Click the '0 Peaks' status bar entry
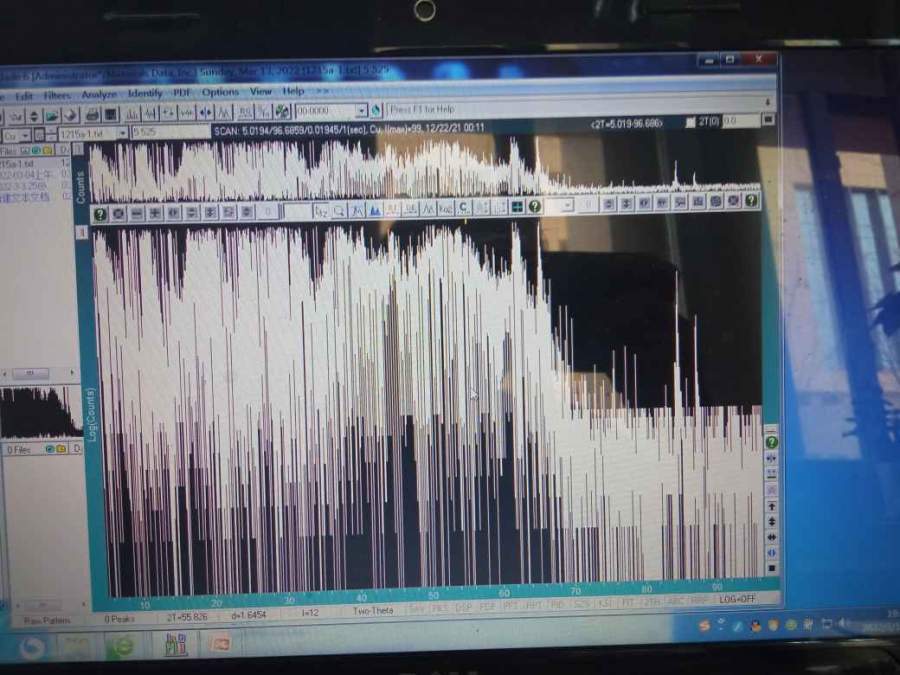900x675 pixels. click(119, 619)
